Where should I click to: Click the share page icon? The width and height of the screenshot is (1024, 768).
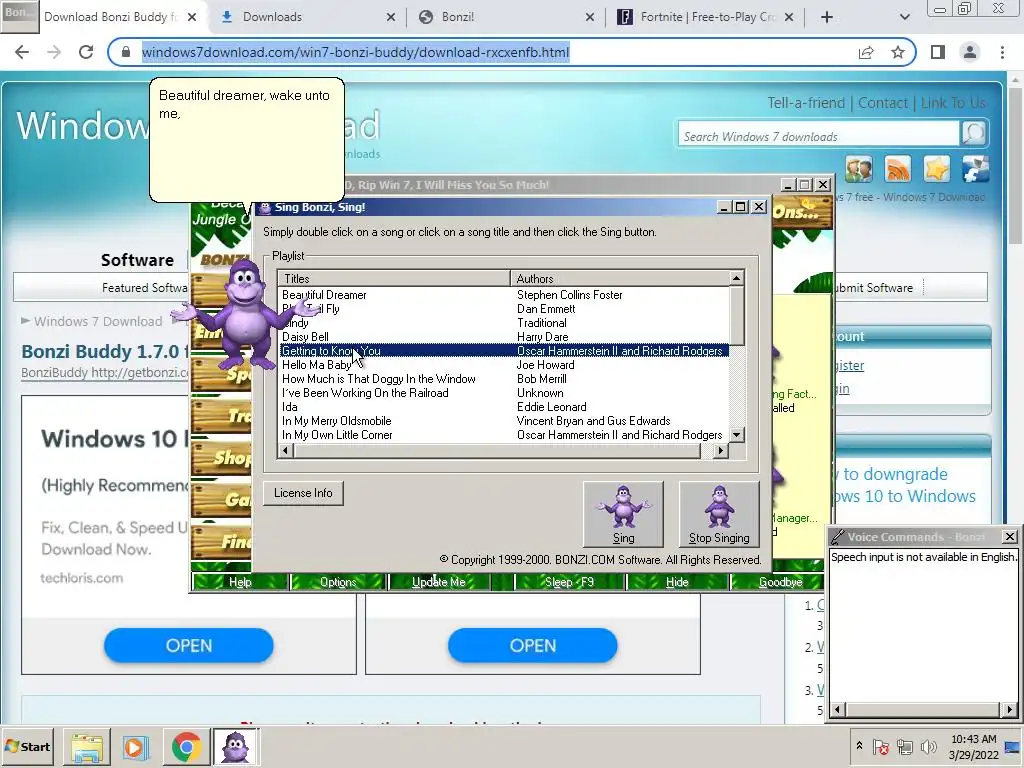click(866, 52)
